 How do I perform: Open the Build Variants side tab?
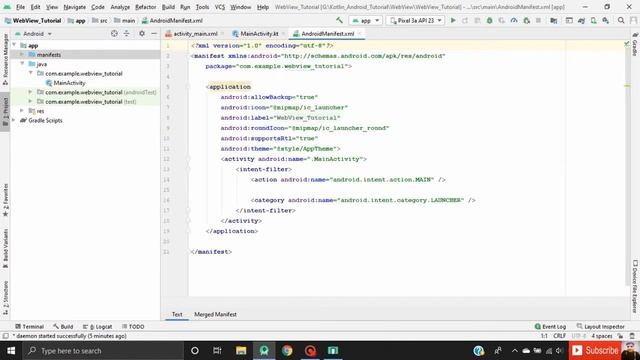5,248
